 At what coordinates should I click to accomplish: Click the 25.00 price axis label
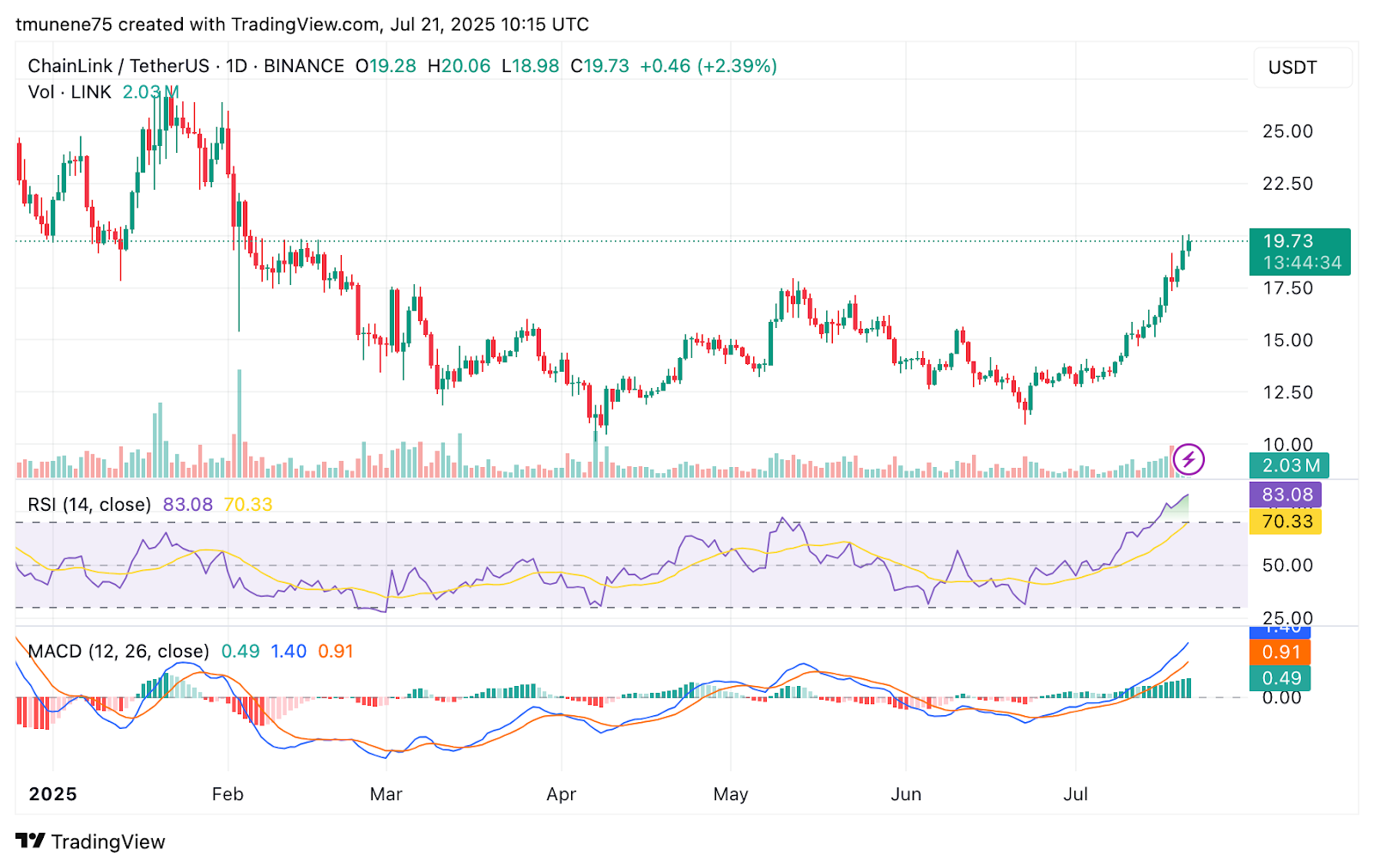[1287, 131]
